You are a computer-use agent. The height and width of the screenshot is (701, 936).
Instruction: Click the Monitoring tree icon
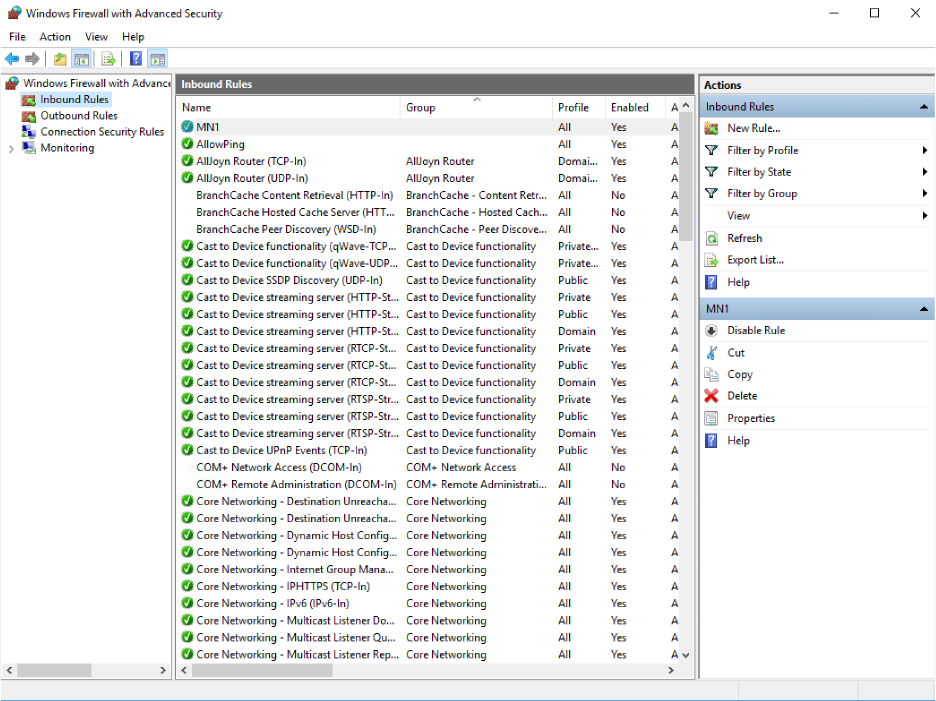(x=29, y=148)
